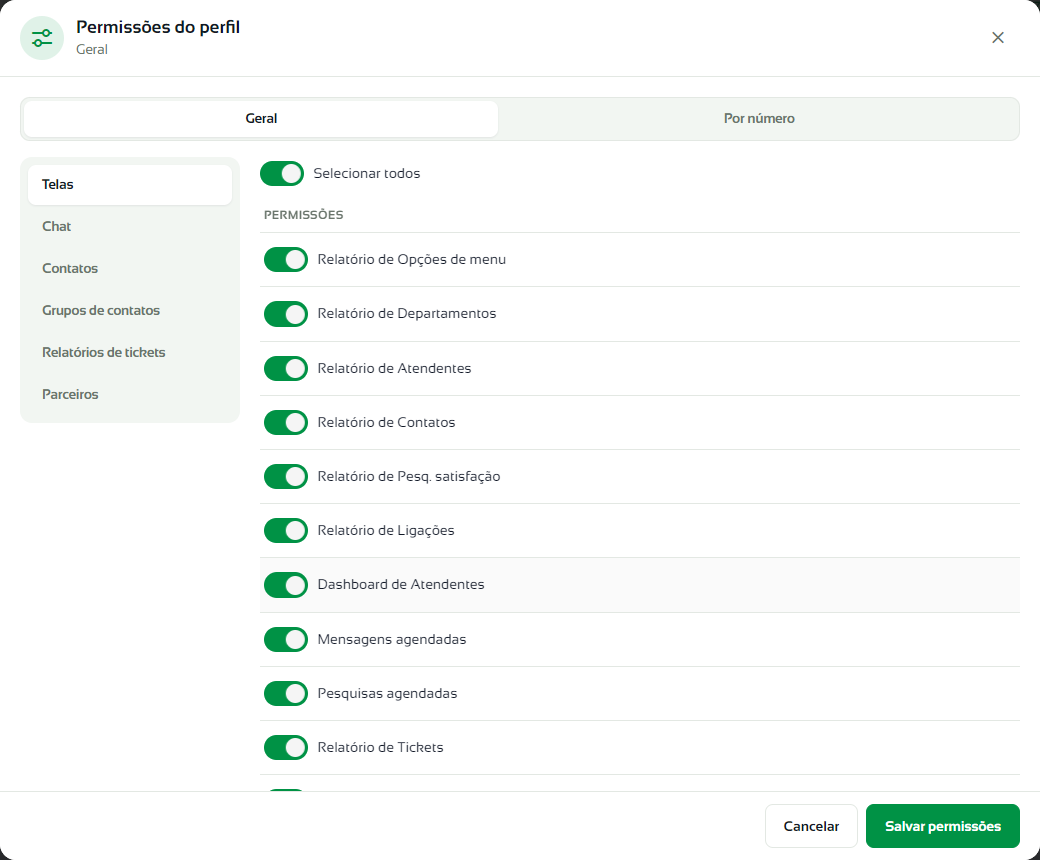Click Salvar permissões button
This screenshot has width=1040, height=860.
click(942, 826)
